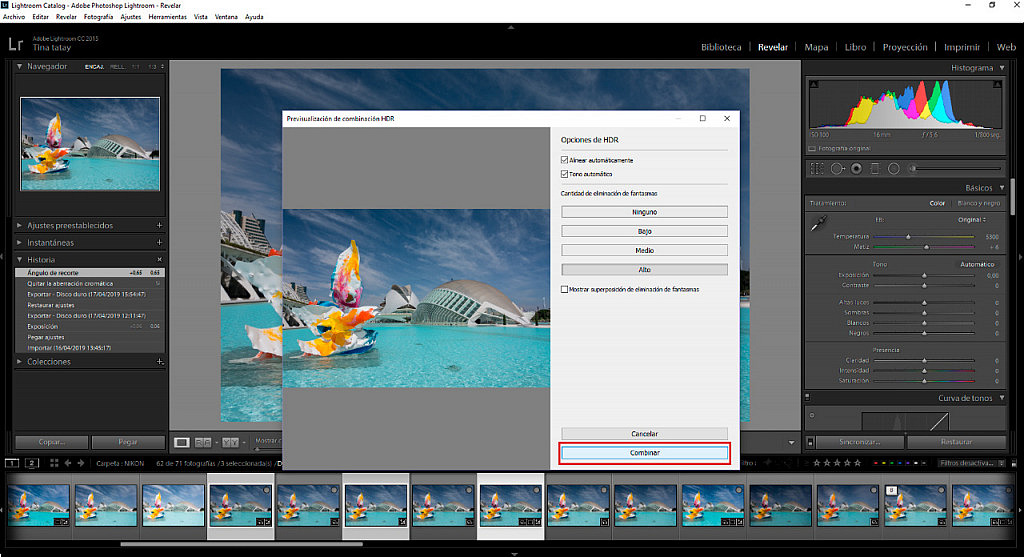Select the graduated filter tool icon
Screen dimensions: 1024x557
coord(875,169)
